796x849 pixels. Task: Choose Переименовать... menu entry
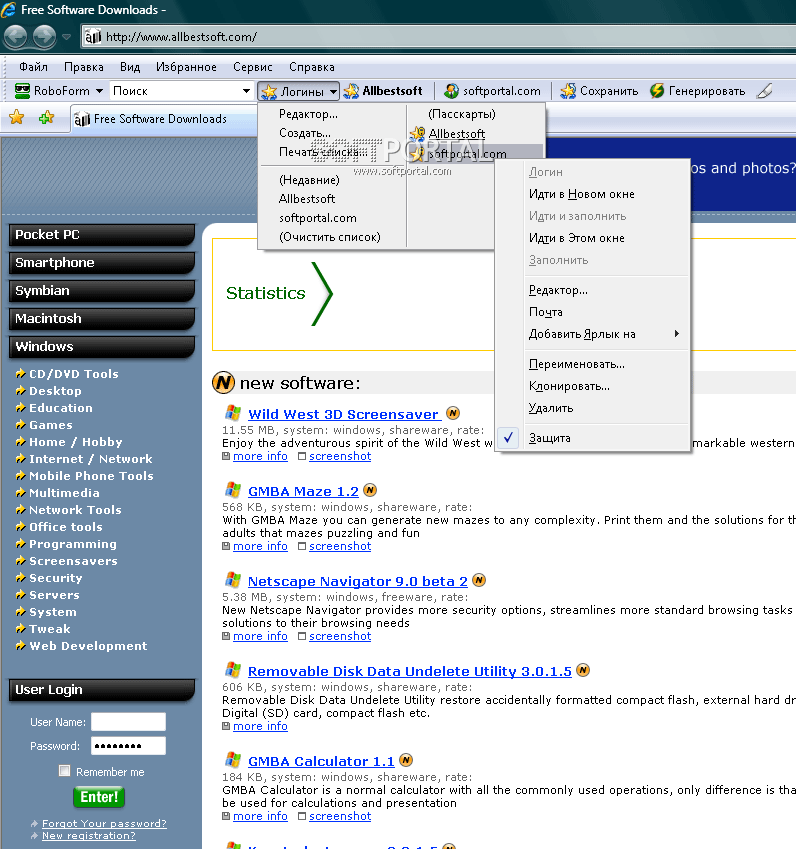(x=577, y=364)
